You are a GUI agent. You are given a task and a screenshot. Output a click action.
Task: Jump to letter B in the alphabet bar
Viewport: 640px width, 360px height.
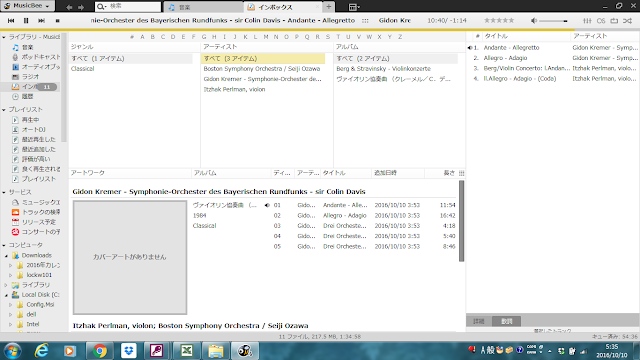tap(152, 37)
